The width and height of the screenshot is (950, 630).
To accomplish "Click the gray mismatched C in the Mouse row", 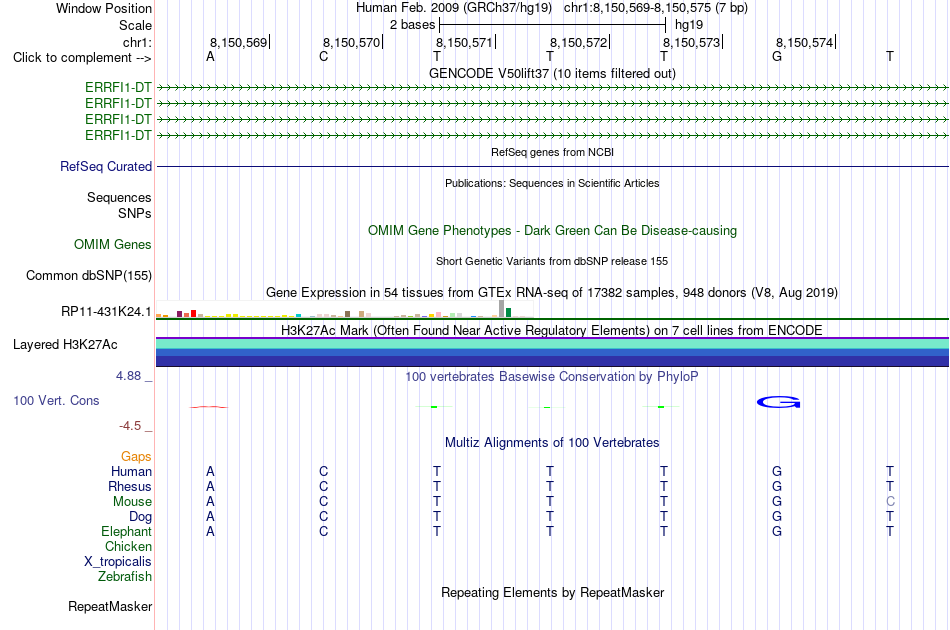I will point(890,502).
